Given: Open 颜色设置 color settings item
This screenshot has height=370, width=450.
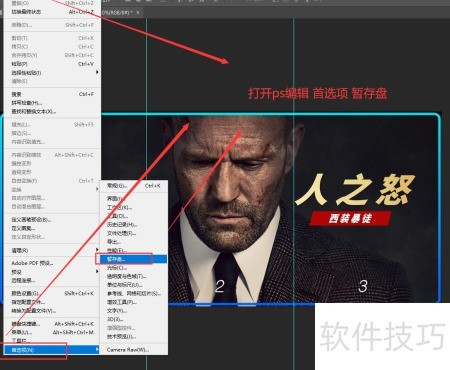Looking at the screenshot, I should pos(52,293).
